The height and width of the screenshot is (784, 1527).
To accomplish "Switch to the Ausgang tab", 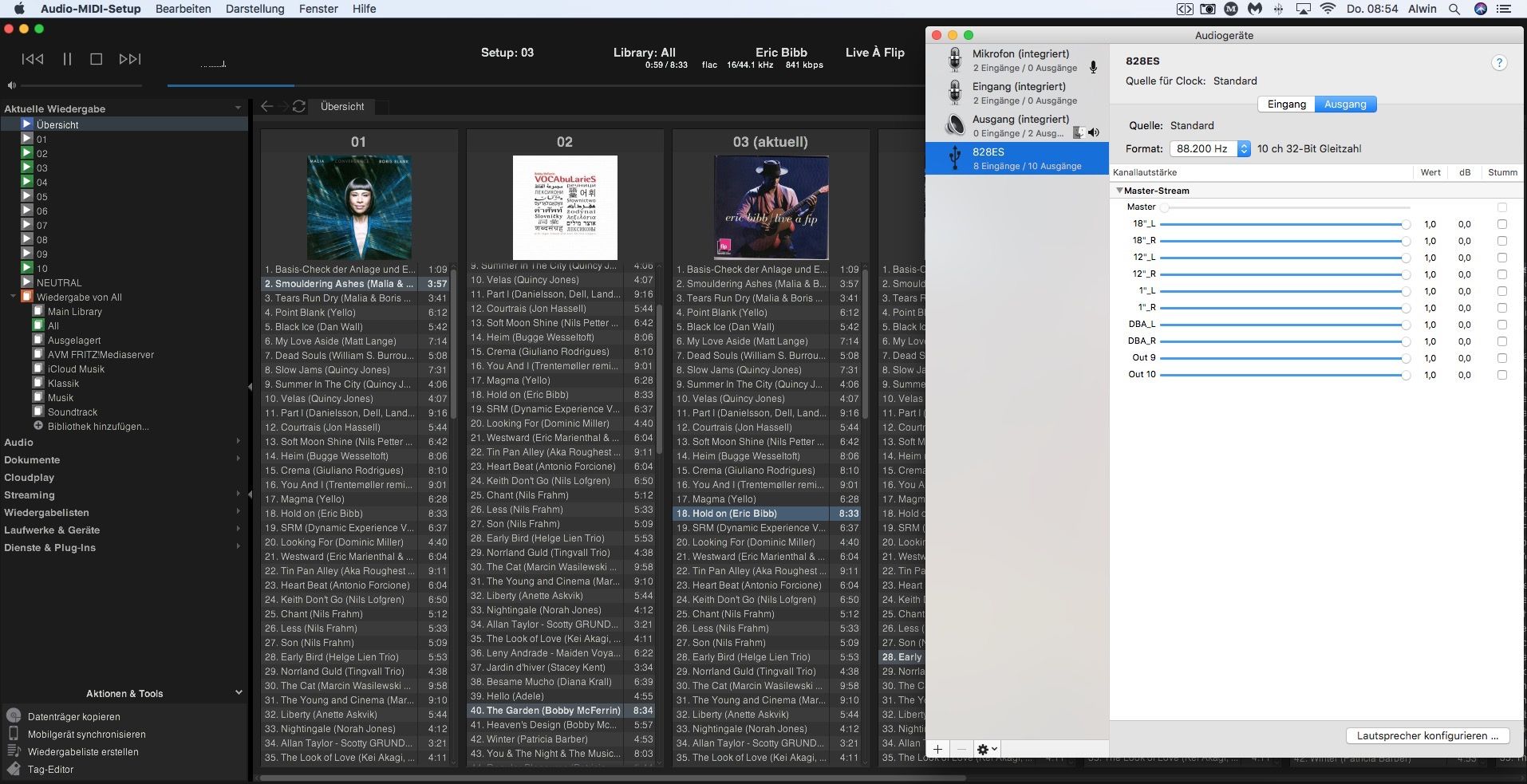I will click(x=1345, y=104).
